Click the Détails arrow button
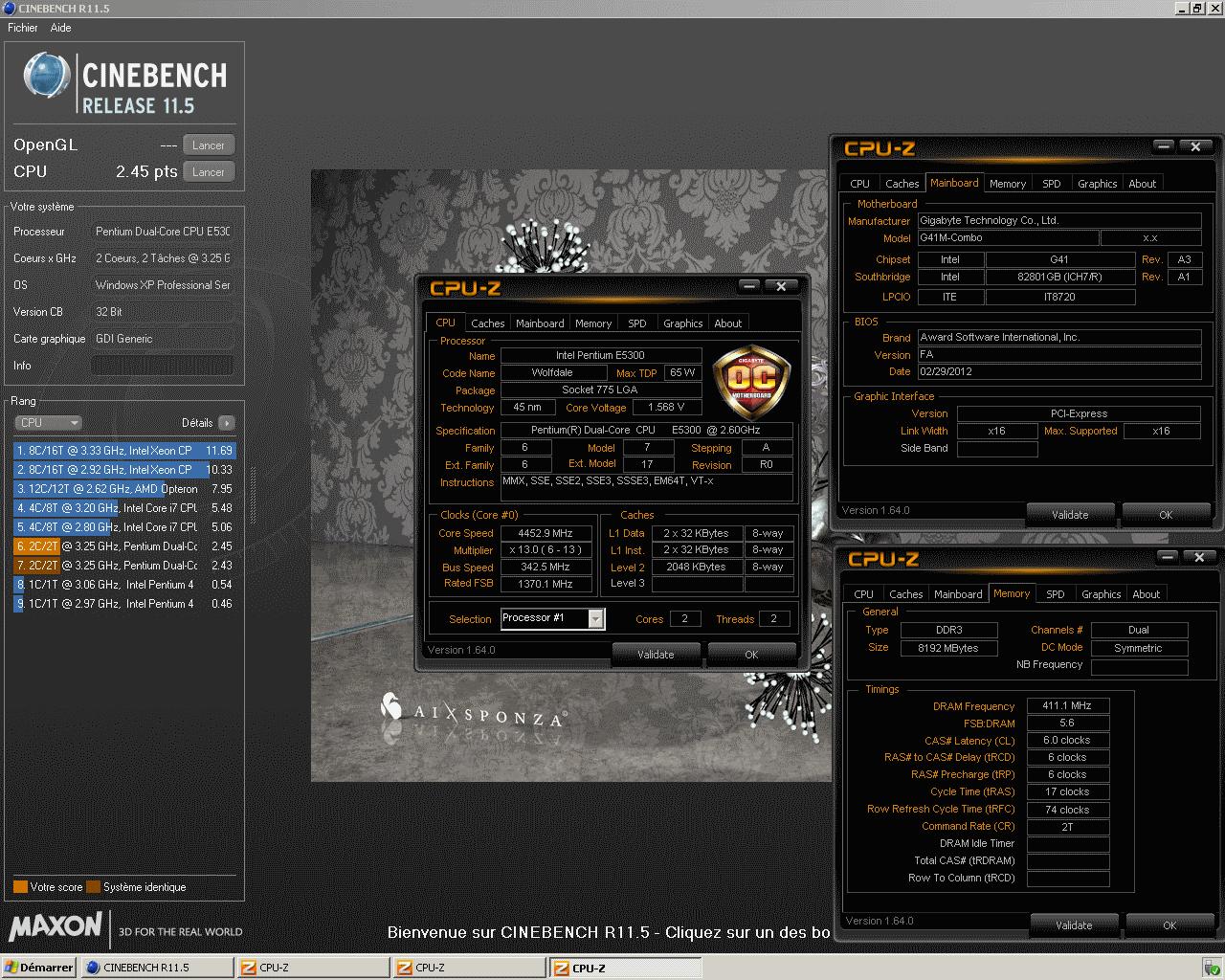This screenshot has height=980, width=1225. point(227,422)
